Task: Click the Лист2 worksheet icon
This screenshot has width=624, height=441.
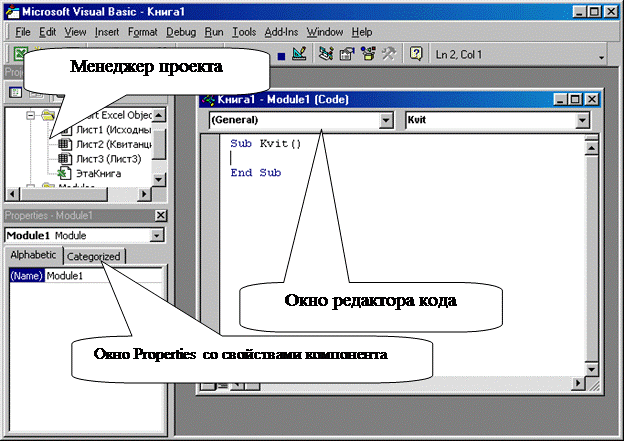Action: (65, 144)
